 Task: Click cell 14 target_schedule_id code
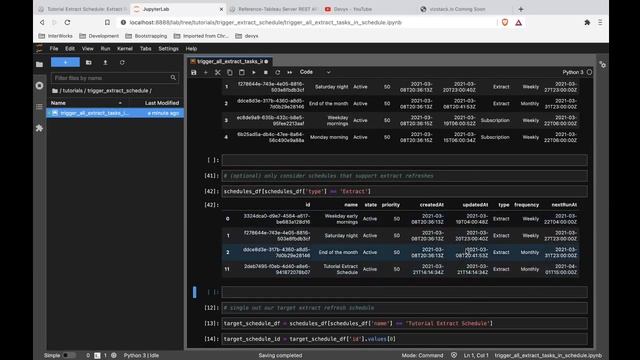pos(404,339)
